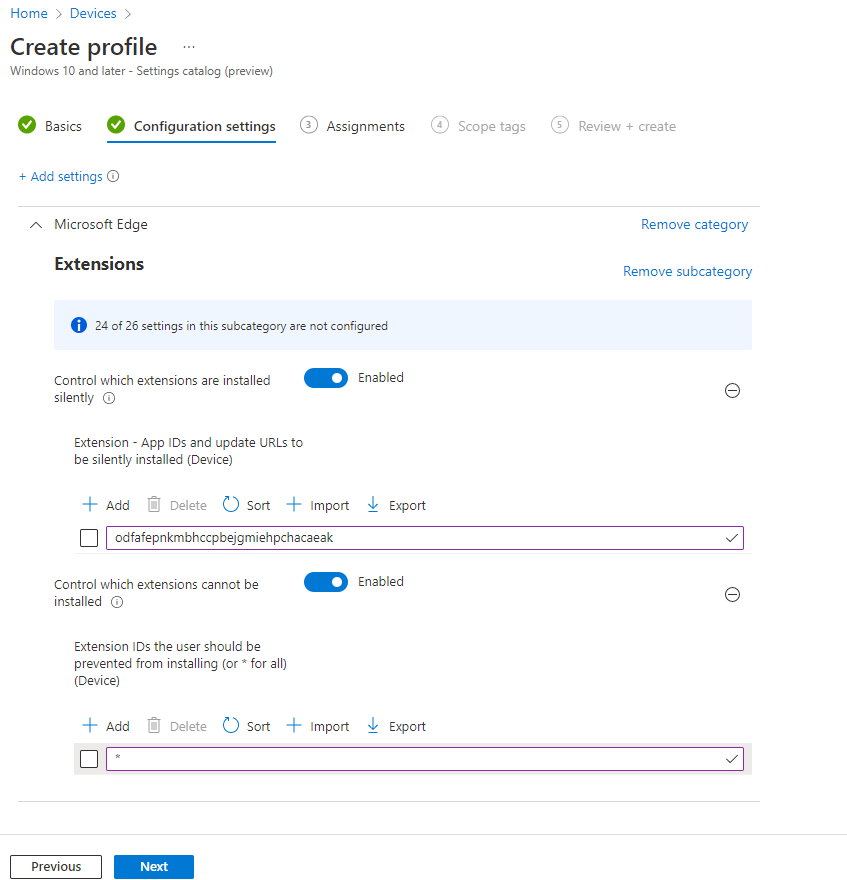Select the Configuration settings step

[191, 126]
